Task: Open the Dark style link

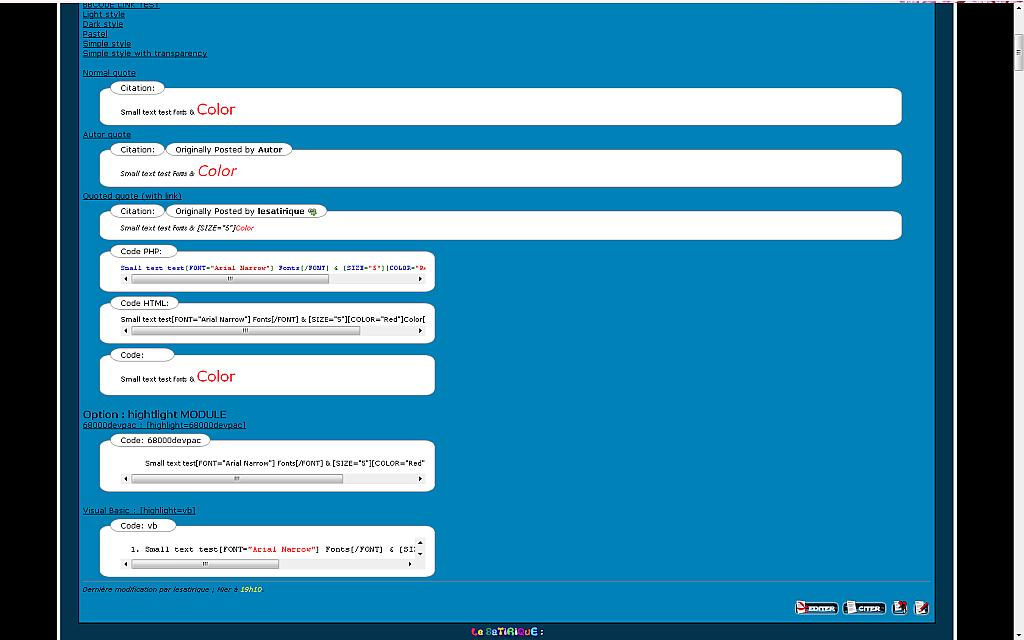Action: 103,24
